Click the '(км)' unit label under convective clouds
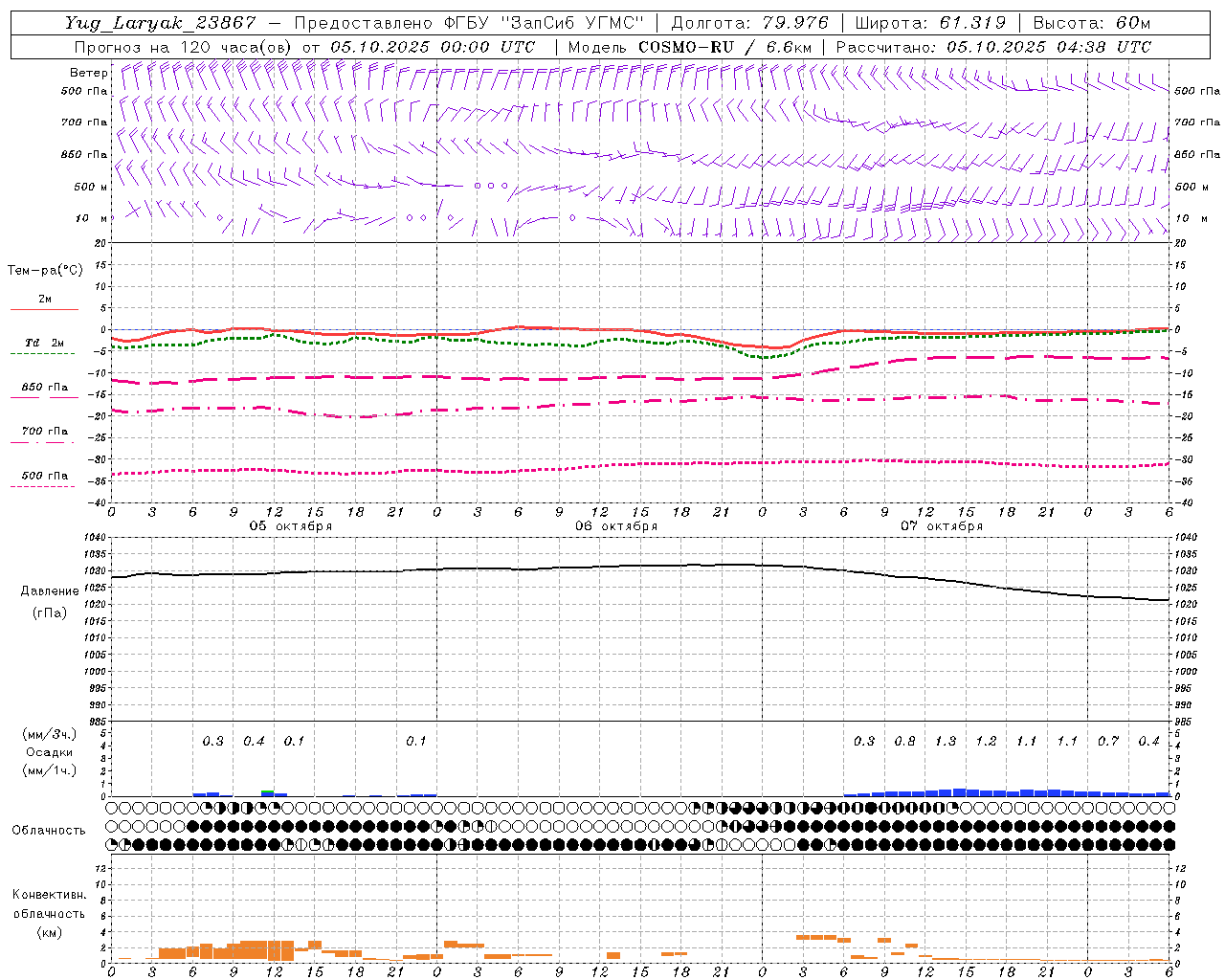Screen dimensions: 1225x980 click(x=49, y=932)
